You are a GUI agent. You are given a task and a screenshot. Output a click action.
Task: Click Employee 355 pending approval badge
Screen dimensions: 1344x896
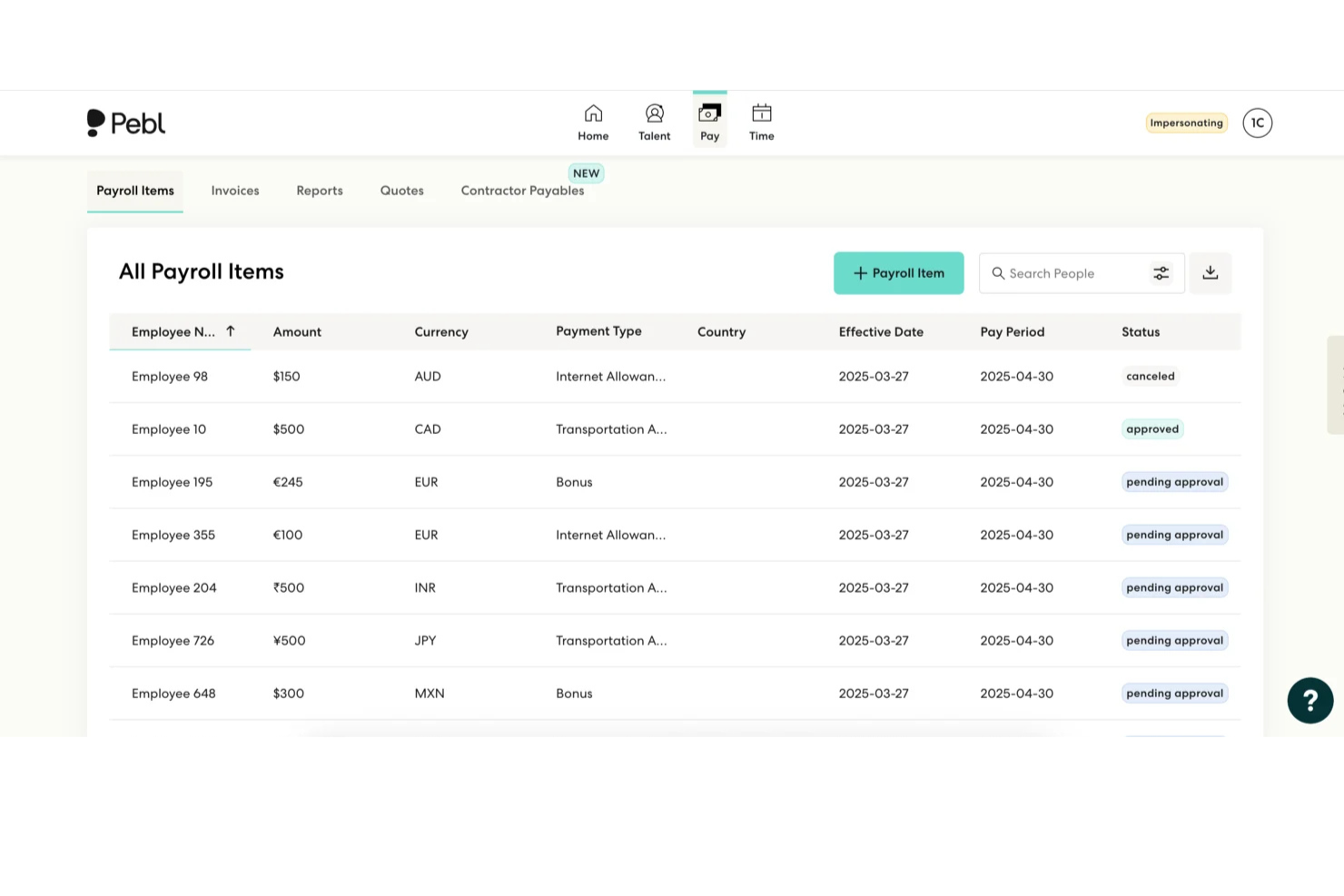click(x=1174, y=535)
